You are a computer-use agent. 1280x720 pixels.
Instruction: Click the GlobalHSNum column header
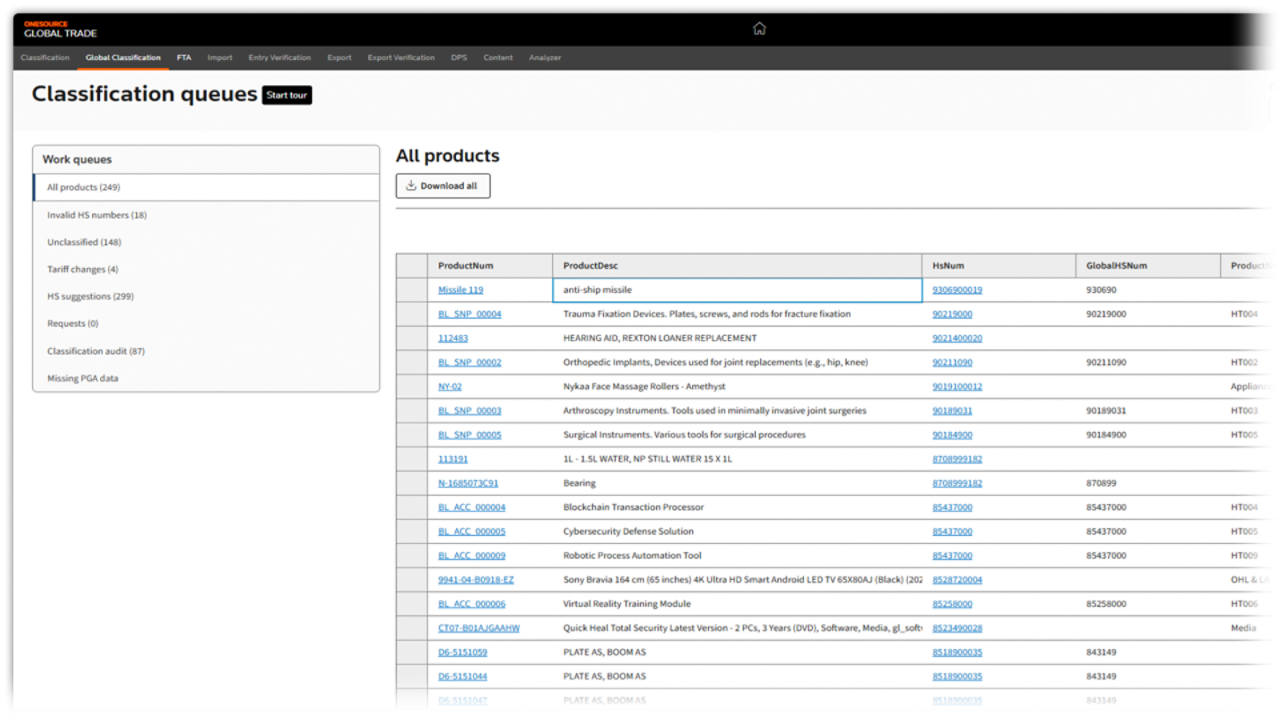[1117, 266]
